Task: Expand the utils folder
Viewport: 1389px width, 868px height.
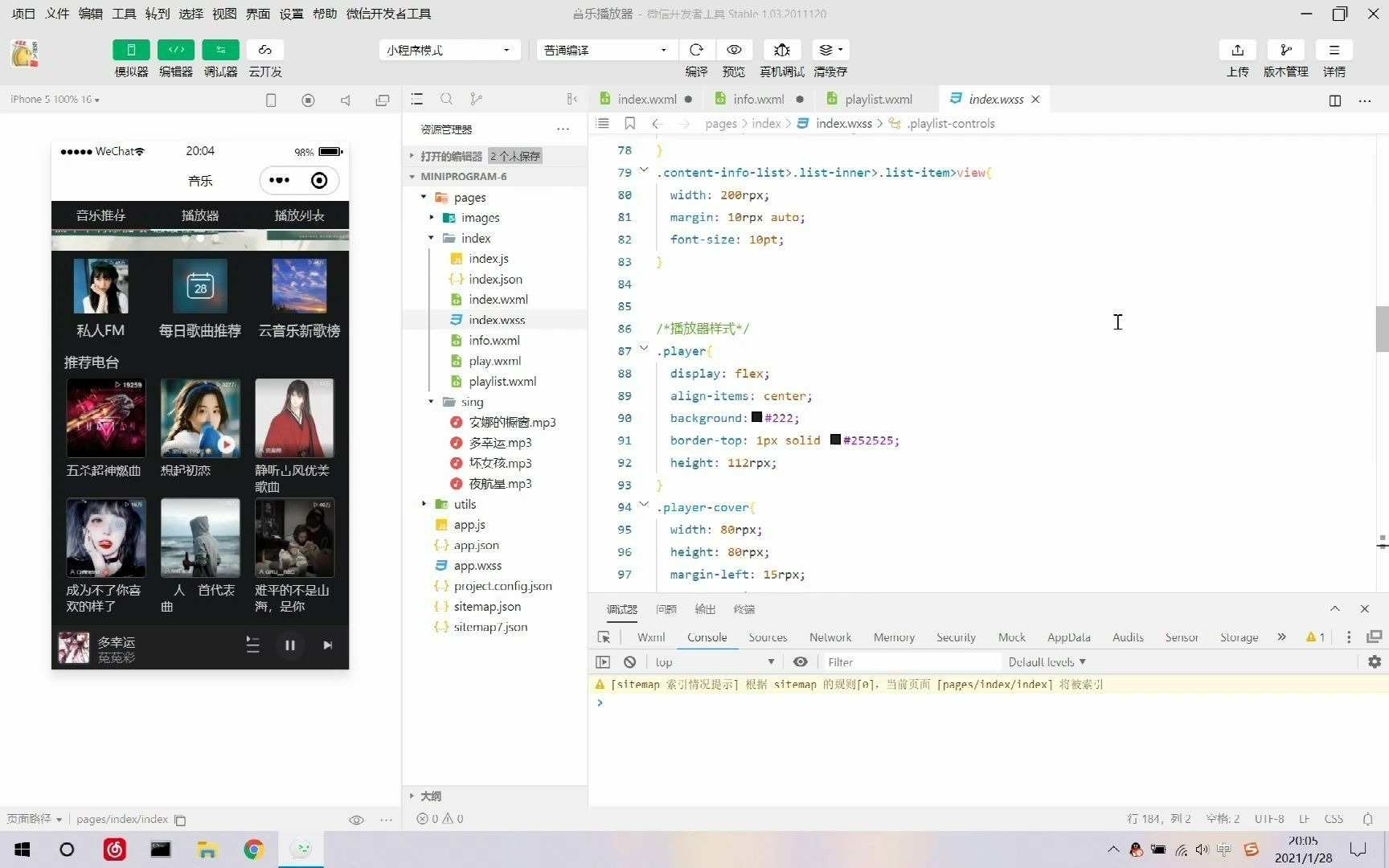Action: click(424, 504)
